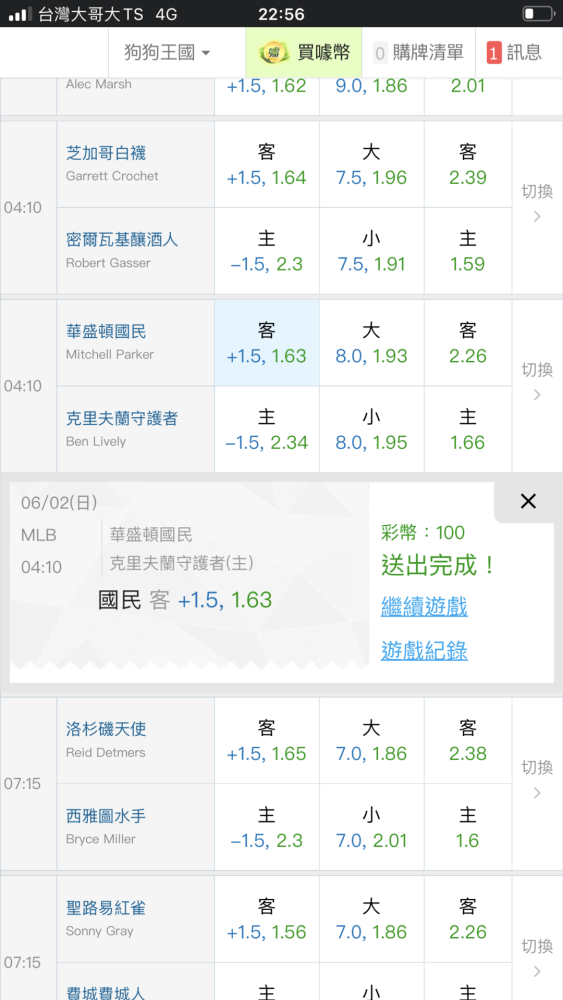
Task: Choose 小 7.0, 2.01 under for Mariners game
Action: point(372,827)
